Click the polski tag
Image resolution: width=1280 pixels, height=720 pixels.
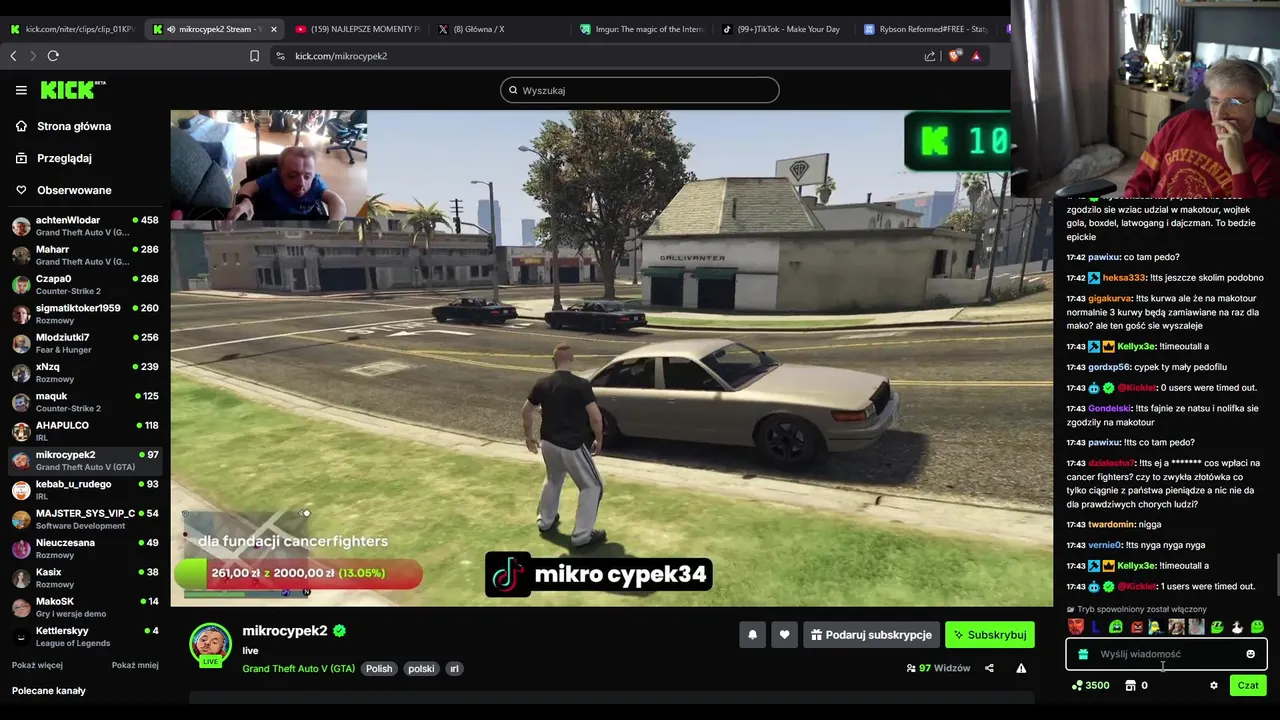coord(421,668)
